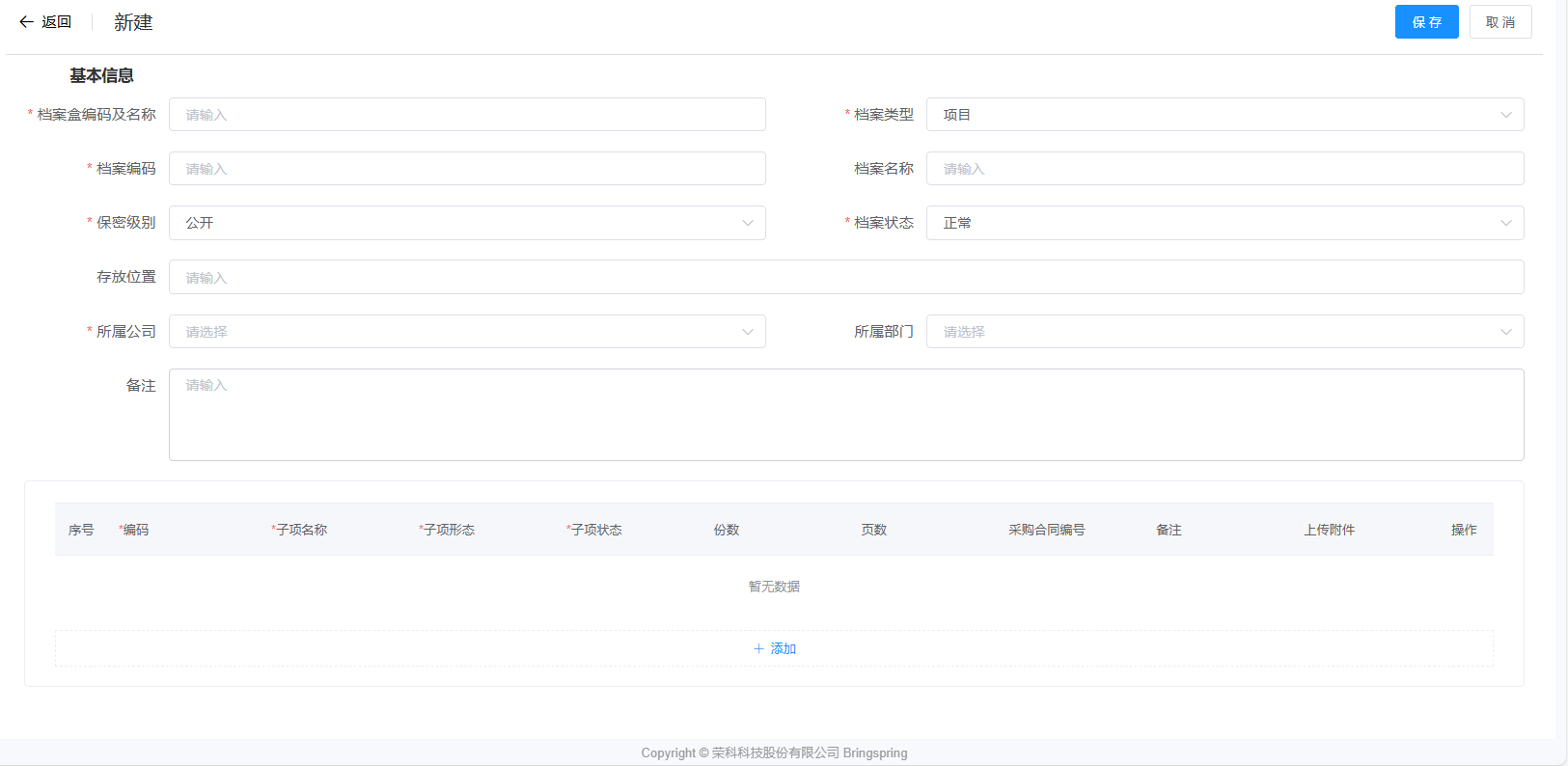
Task: Open the 所属部门 dropdown
Action: pos(1224,332)
